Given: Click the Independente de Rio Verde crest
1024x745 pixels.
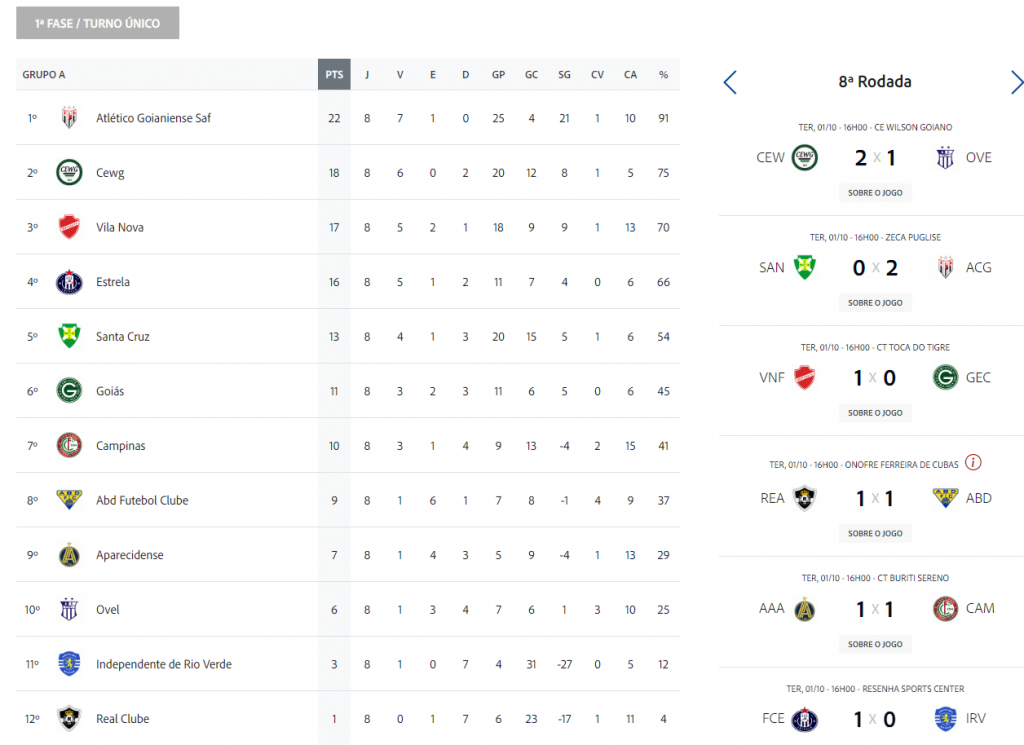Looking at the screenshot, I should click(69, 664).
